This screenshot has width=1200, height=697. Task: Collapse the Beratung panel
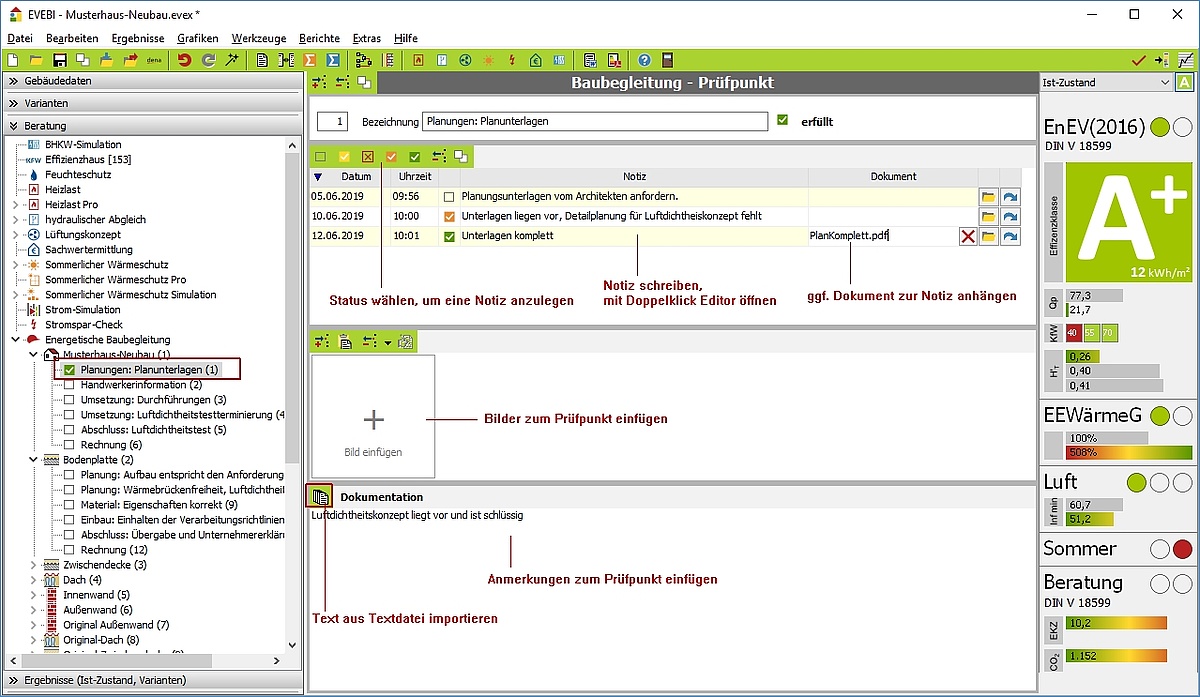(x=151, y=126)
